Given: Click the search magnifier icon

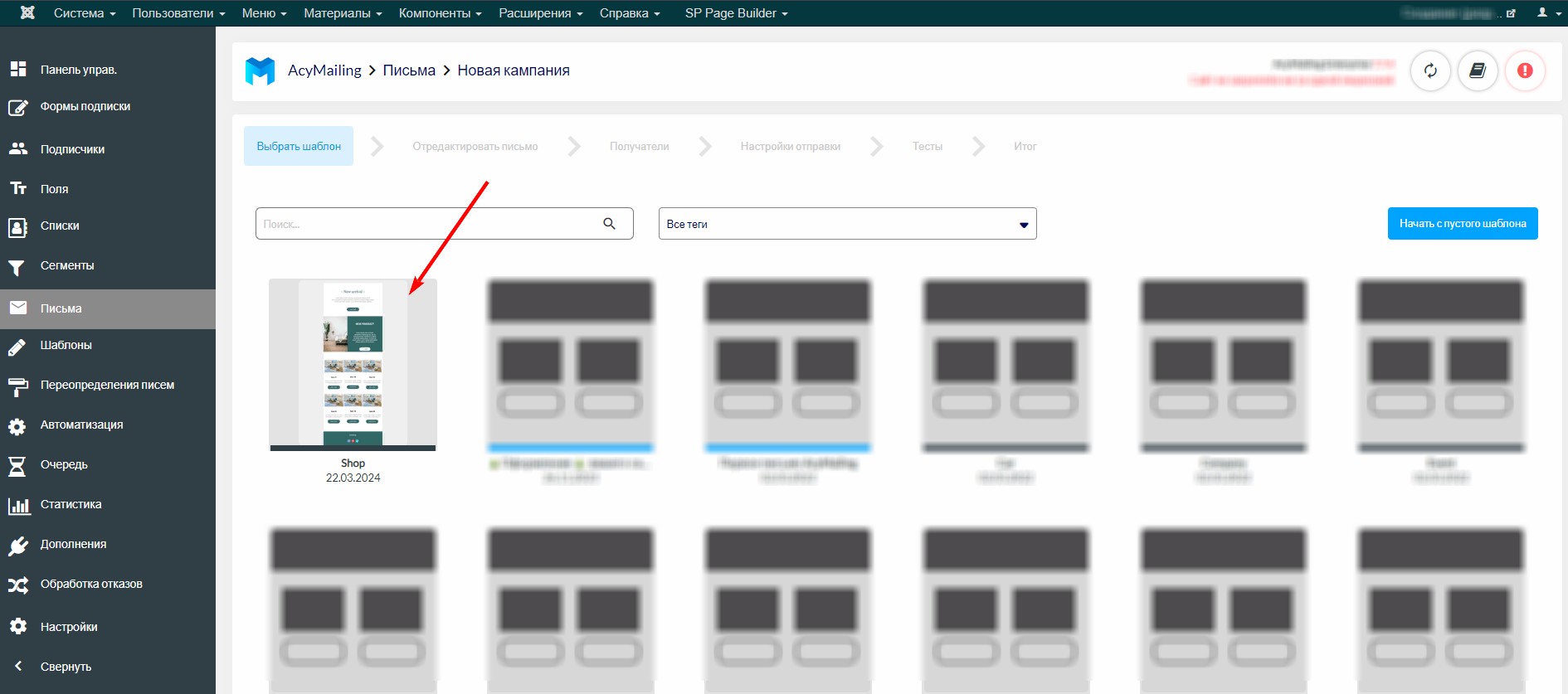Looking at the screenshot, I should pyautogui.click(x=610, y=224).
